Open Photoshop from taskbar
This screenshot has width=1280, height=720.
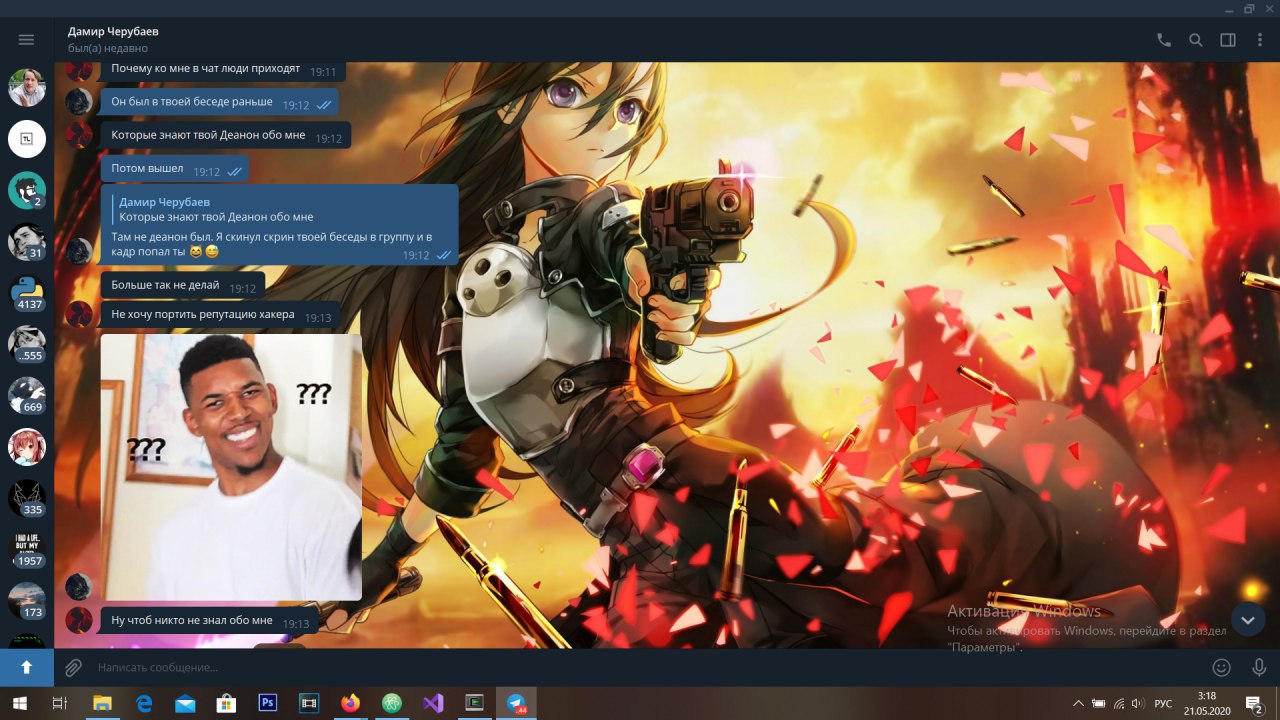(x=267, y=703)
